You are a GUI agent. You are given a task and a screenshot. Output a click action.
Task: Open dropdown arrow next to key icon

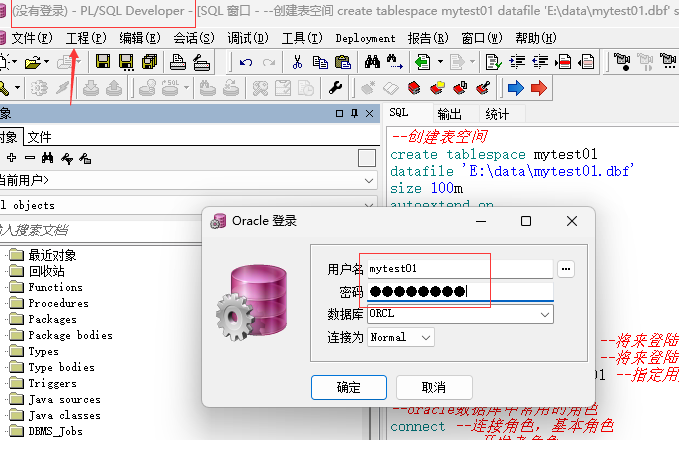click(17, 88)
